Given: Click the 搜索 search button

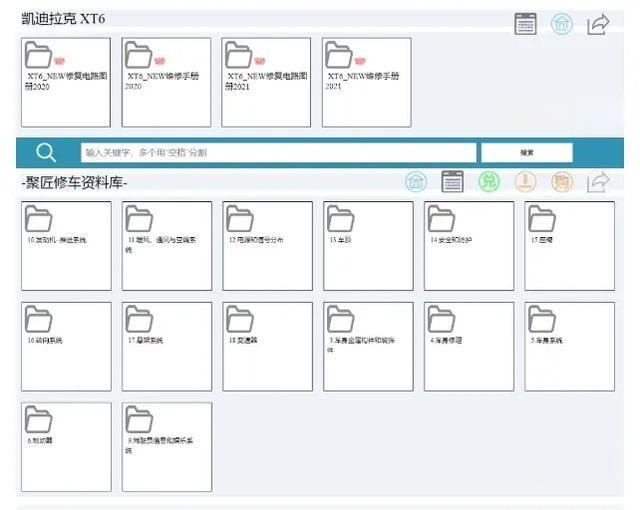Looking at the screenshot, I should [527, 153].
